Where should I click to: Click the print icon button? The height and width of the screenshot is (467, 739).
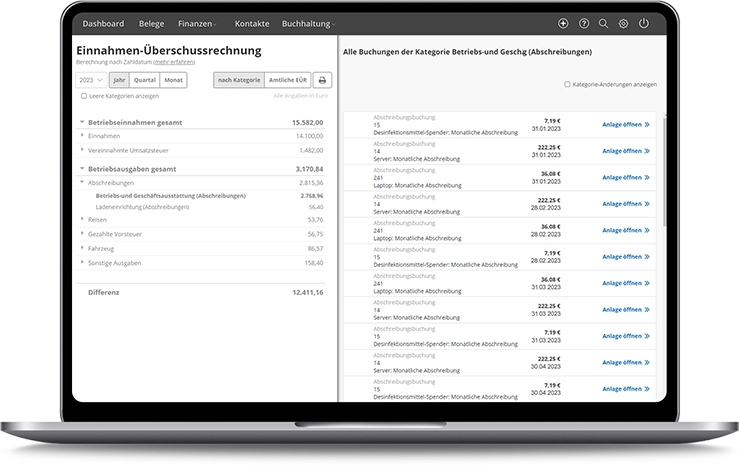point(322,80)
